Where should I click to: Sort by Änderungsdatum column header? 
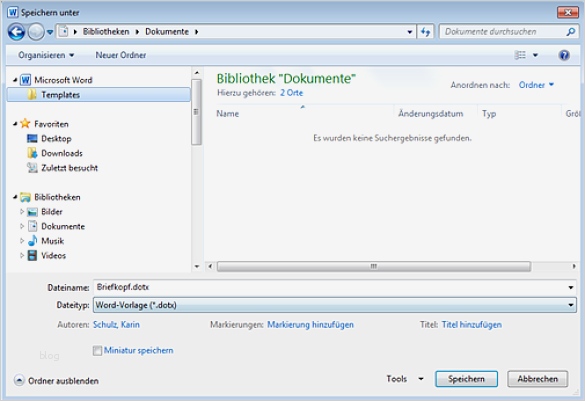point(431,114)
